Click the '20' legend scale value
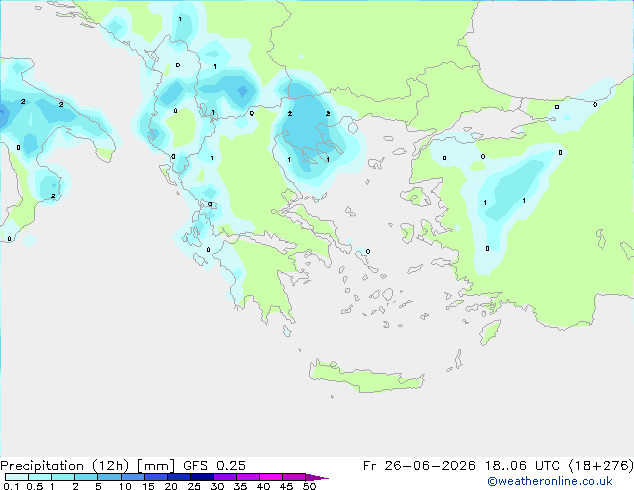 click(x=171, y=486)
